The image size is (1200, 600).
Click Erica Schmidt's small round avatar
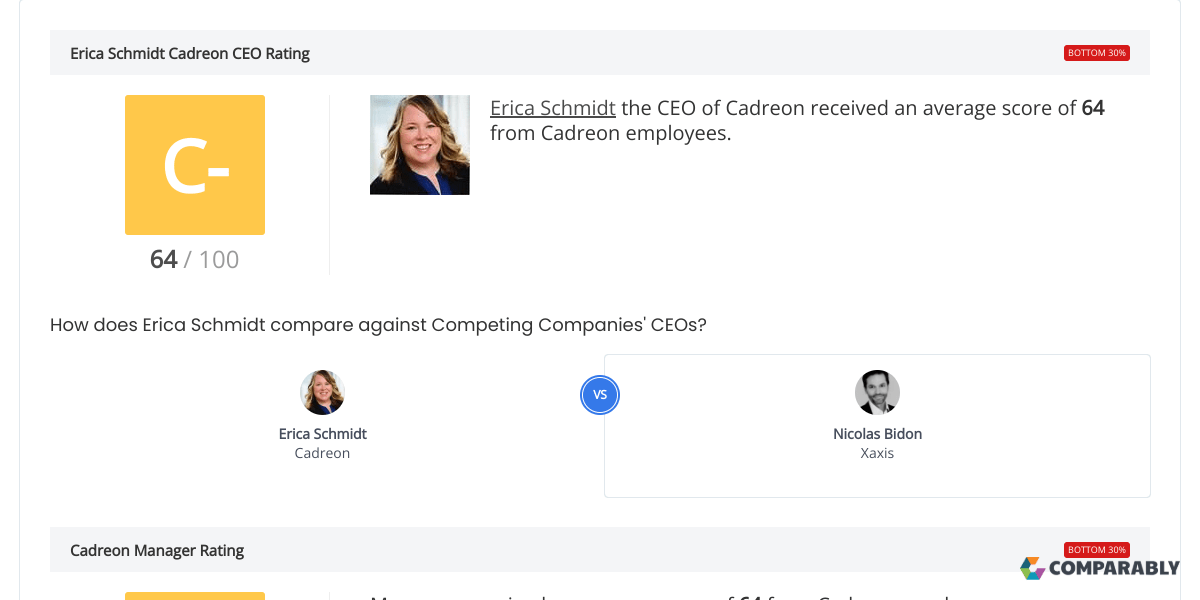322,393
